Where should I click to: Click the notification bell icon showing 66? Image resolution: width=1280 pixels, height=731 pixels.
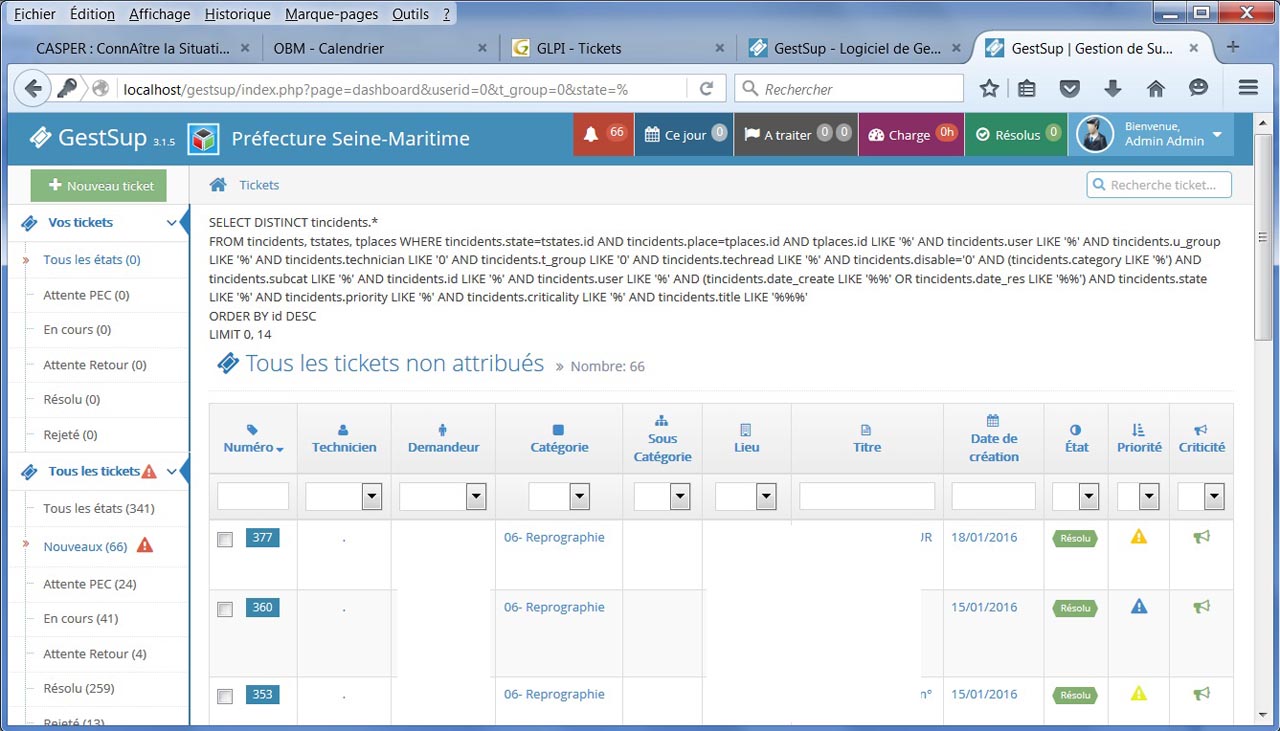point(604,134)
